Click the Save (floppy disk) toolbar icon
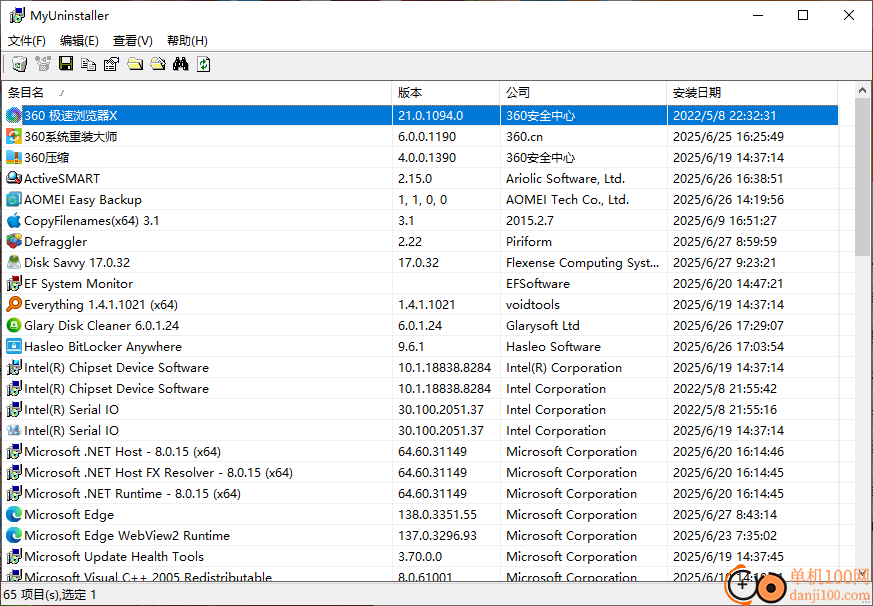 coord(66,64)
